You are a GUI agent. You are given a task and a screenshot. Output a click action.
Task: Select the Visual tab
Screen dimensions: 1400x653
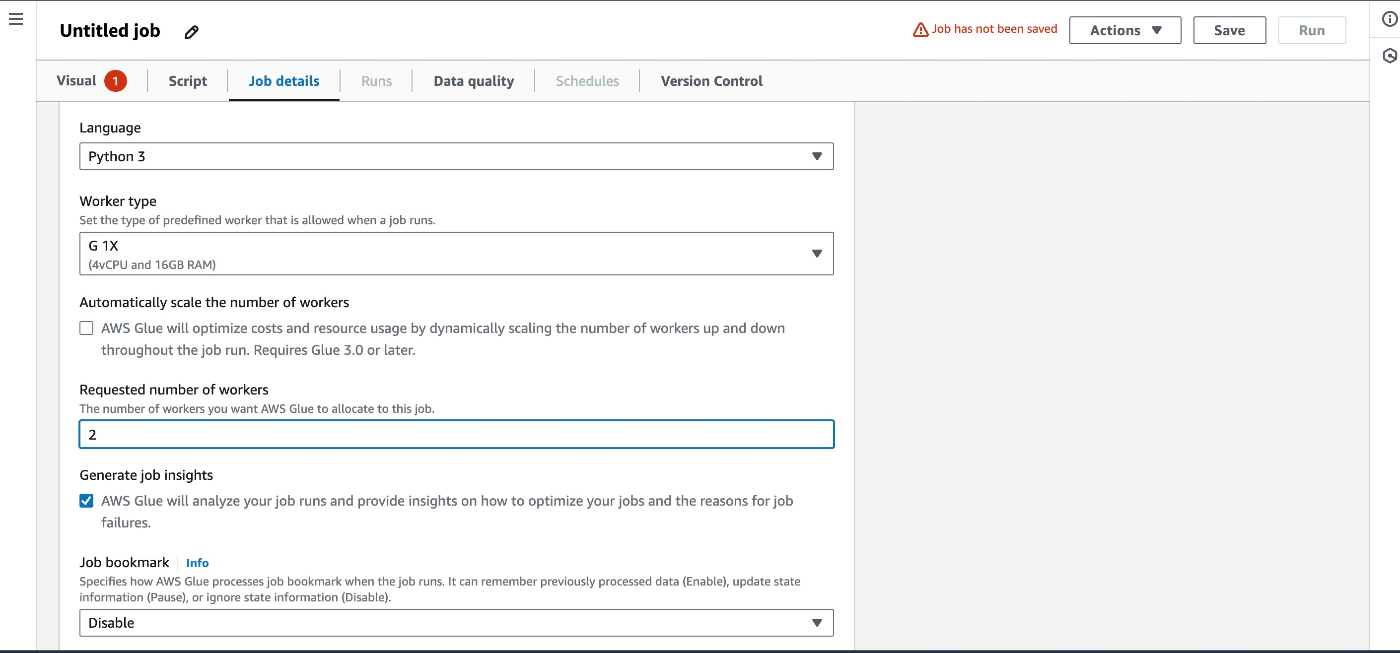click(x=77, y=81)
